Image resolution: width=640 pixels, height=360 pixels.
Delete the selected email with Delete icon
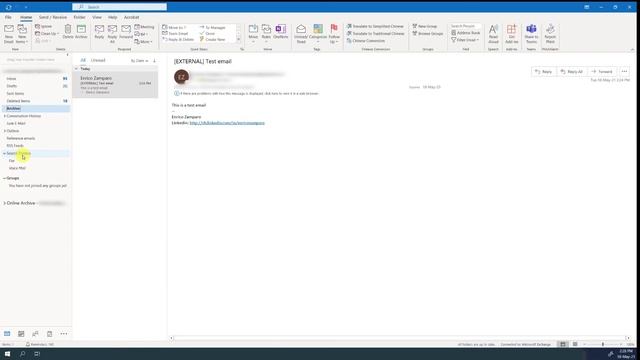click(68, 32)
